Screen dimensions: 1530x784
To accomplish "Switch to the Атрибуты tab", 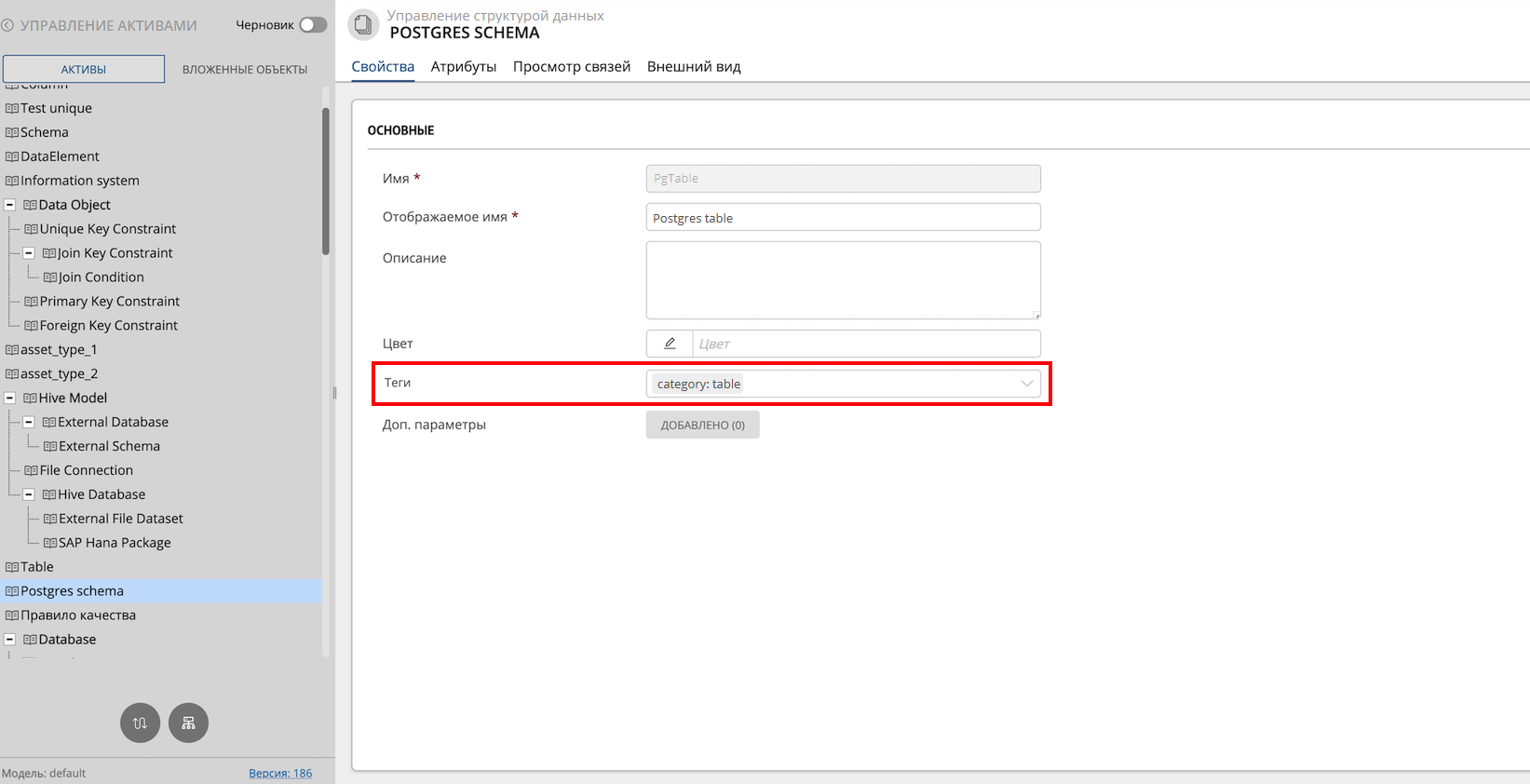I will coord(463,67).
